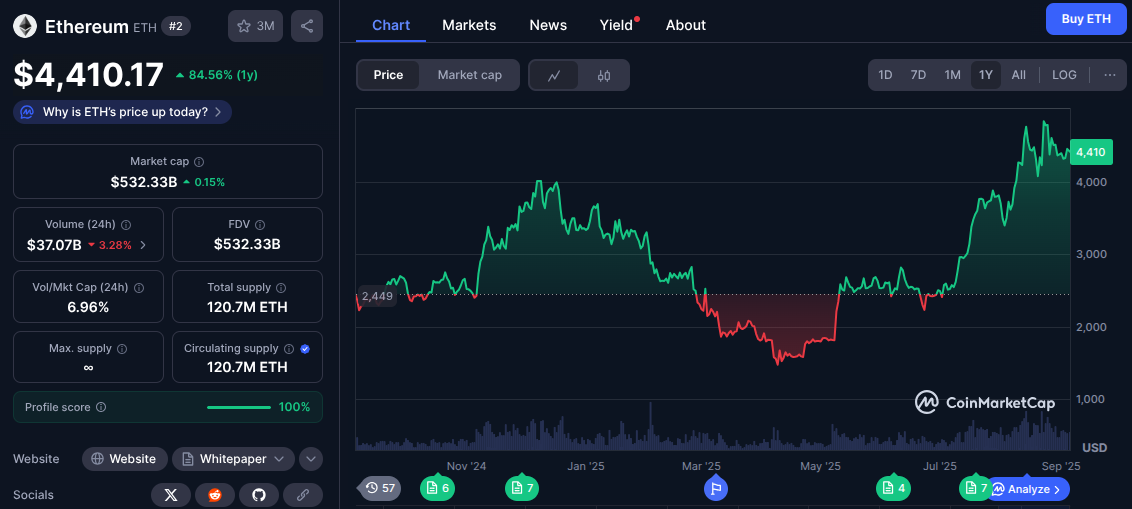Click the Profile score progress bar
The height and width of the screenshot is (509, 1132).
coord(239,407)
